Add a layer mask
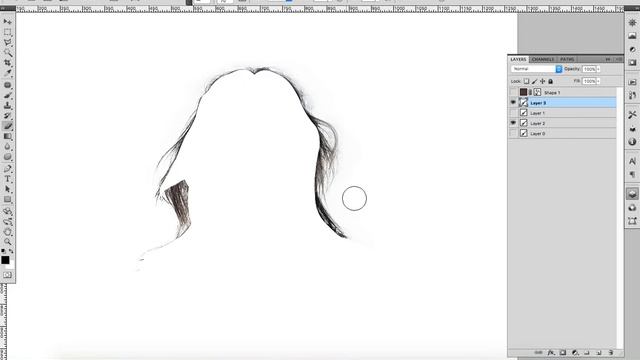The width and height of the screenshot is (640, 360). (x=563, y=352)
